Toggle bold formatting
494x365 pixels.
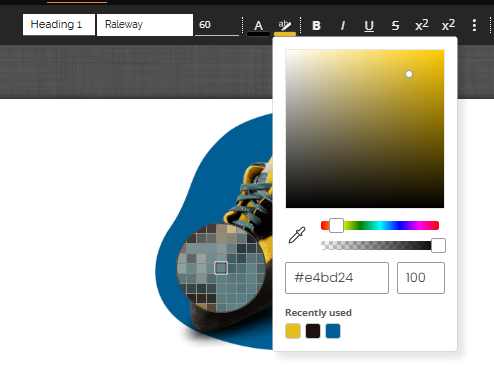316,26
